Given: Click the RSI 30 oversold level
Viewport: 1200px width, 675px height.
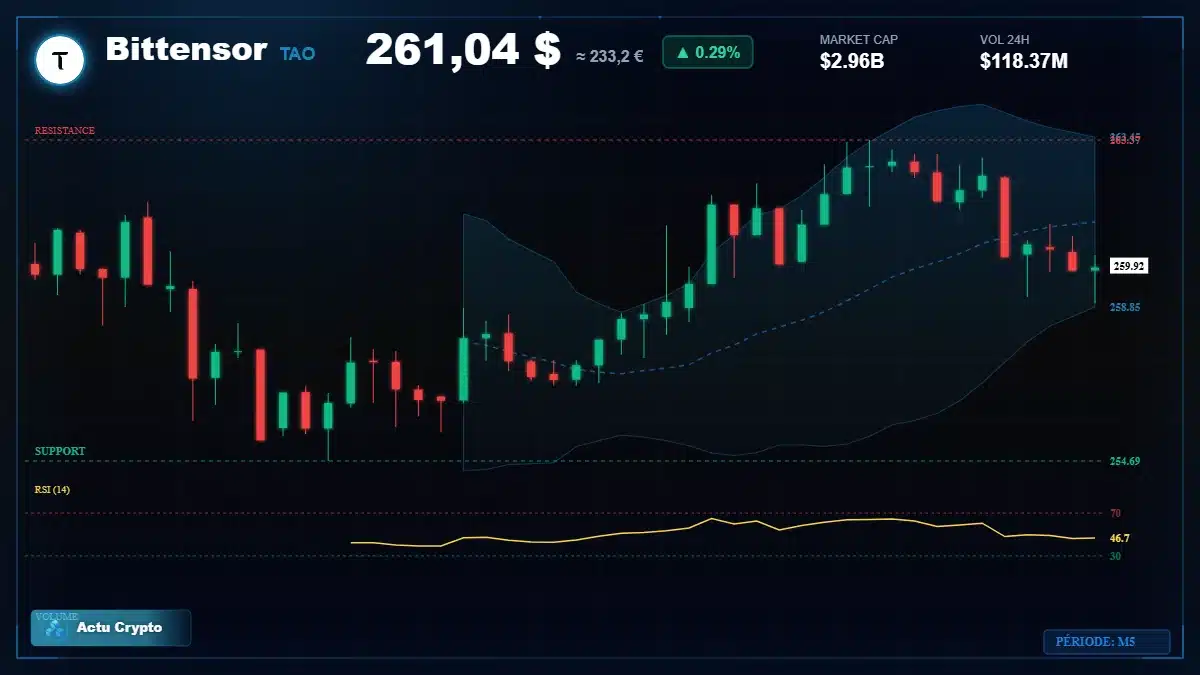Looking at the screenshot, I should click(x=1115, y=556).
